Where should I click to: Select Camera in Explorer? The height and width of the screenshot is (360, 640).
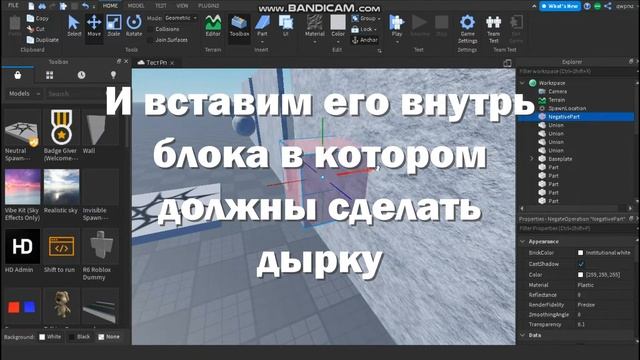pos(557,91)
